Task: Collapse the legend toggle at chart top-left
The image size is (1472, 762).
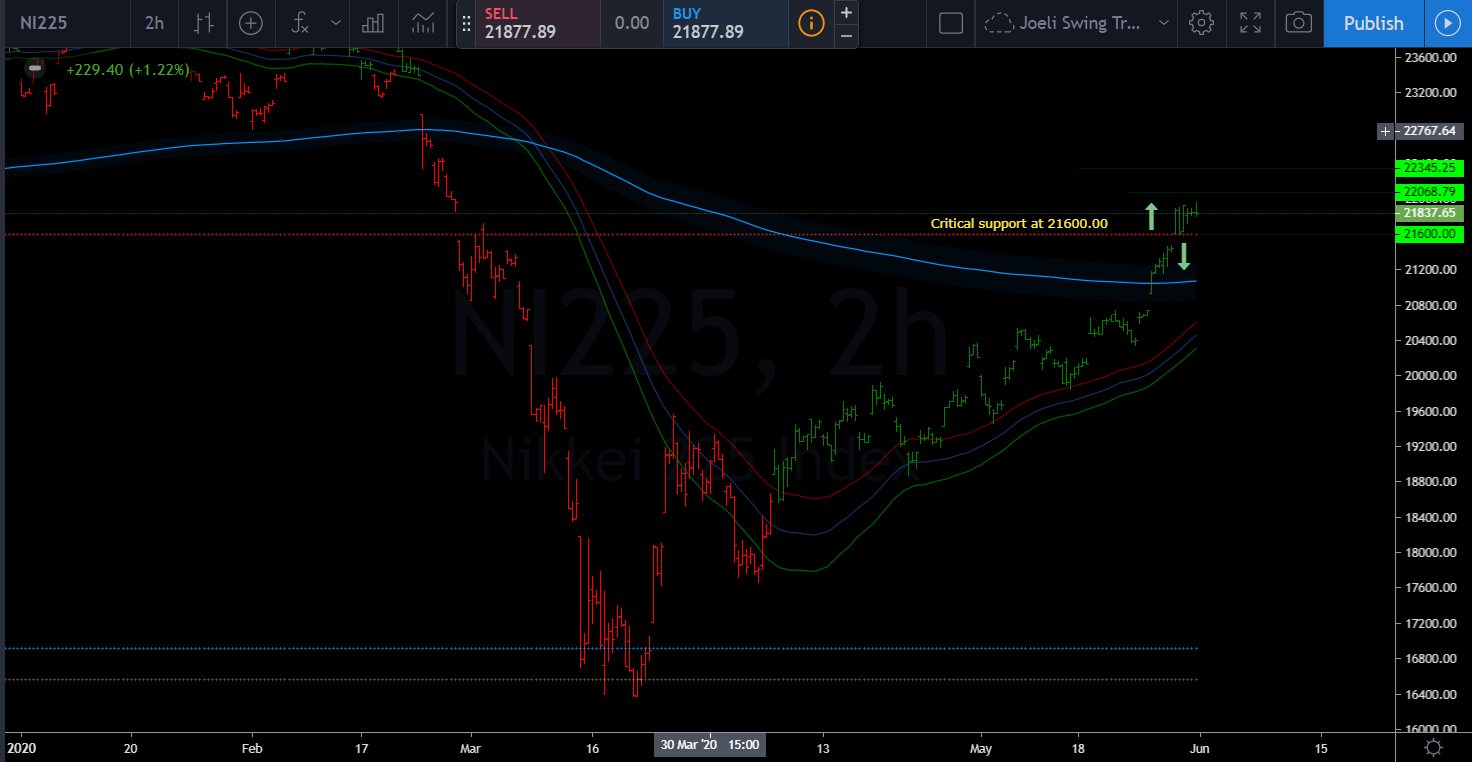Action: click(x=35, y=69)
